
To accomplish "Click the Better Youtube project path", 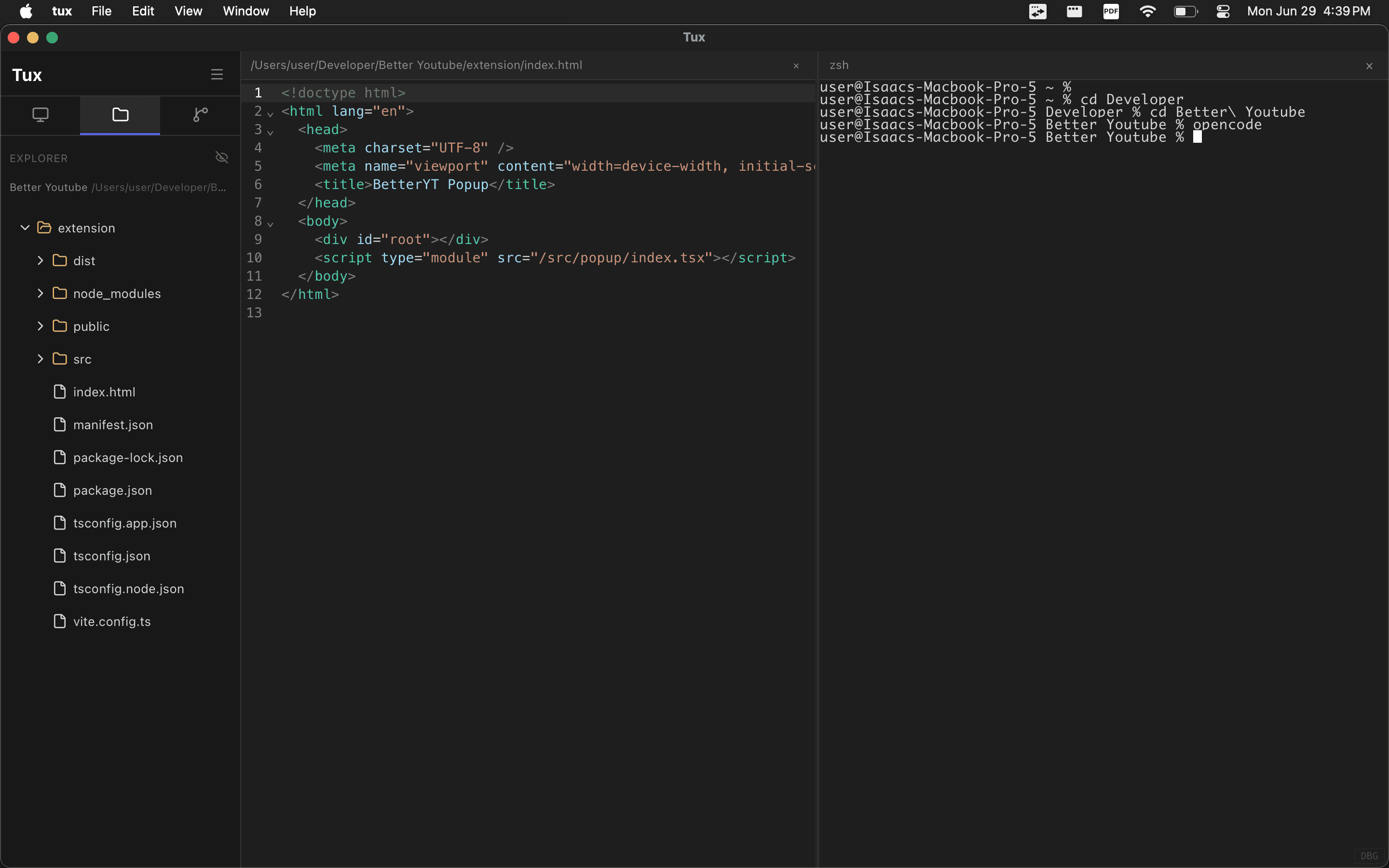I will [x=118, y=188].
